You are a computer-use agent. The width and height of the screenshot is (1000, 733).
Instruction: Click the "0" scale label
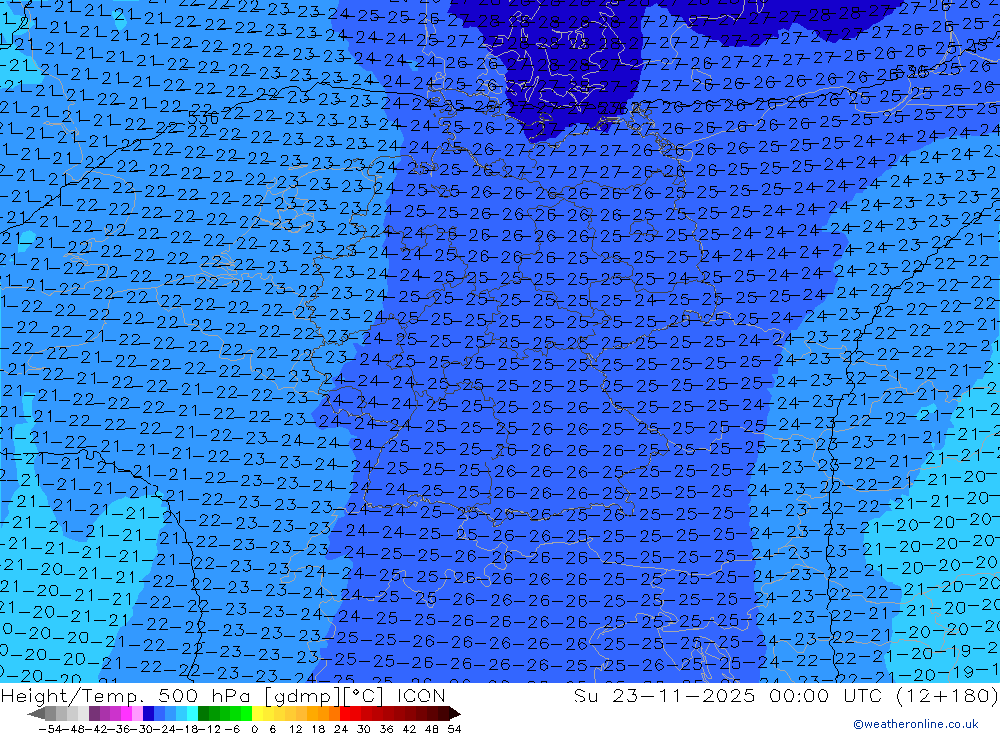coord(254,729)
